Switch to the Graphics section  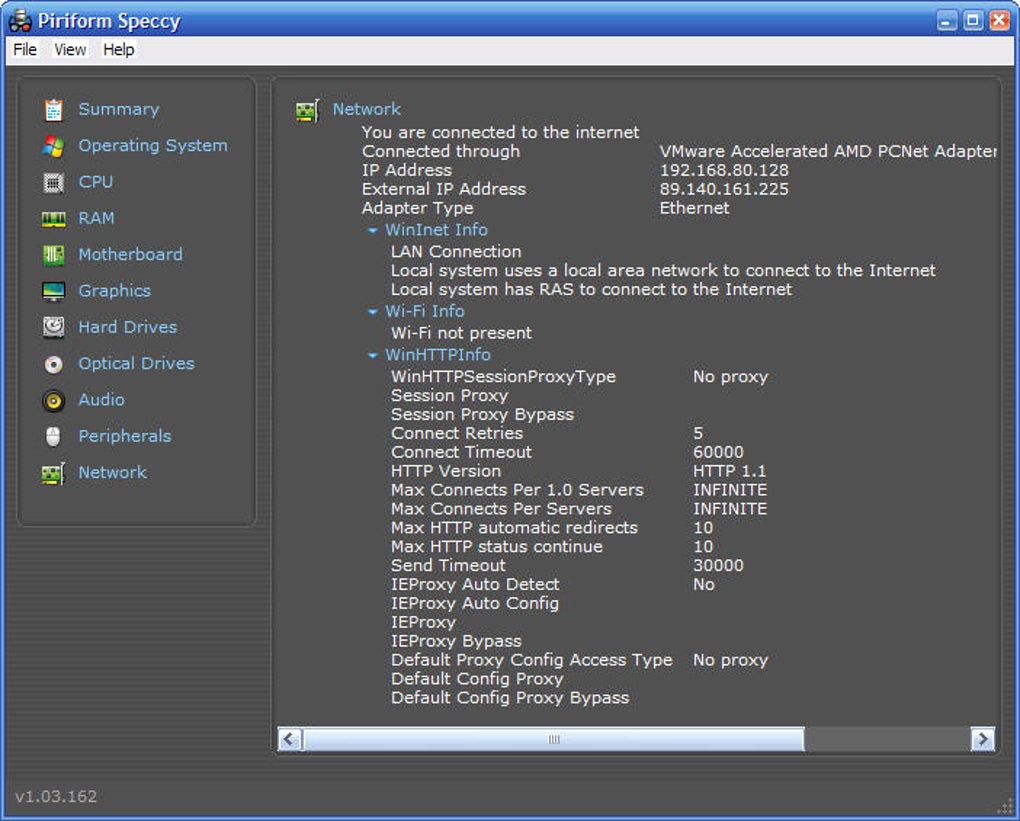point(114,291)
